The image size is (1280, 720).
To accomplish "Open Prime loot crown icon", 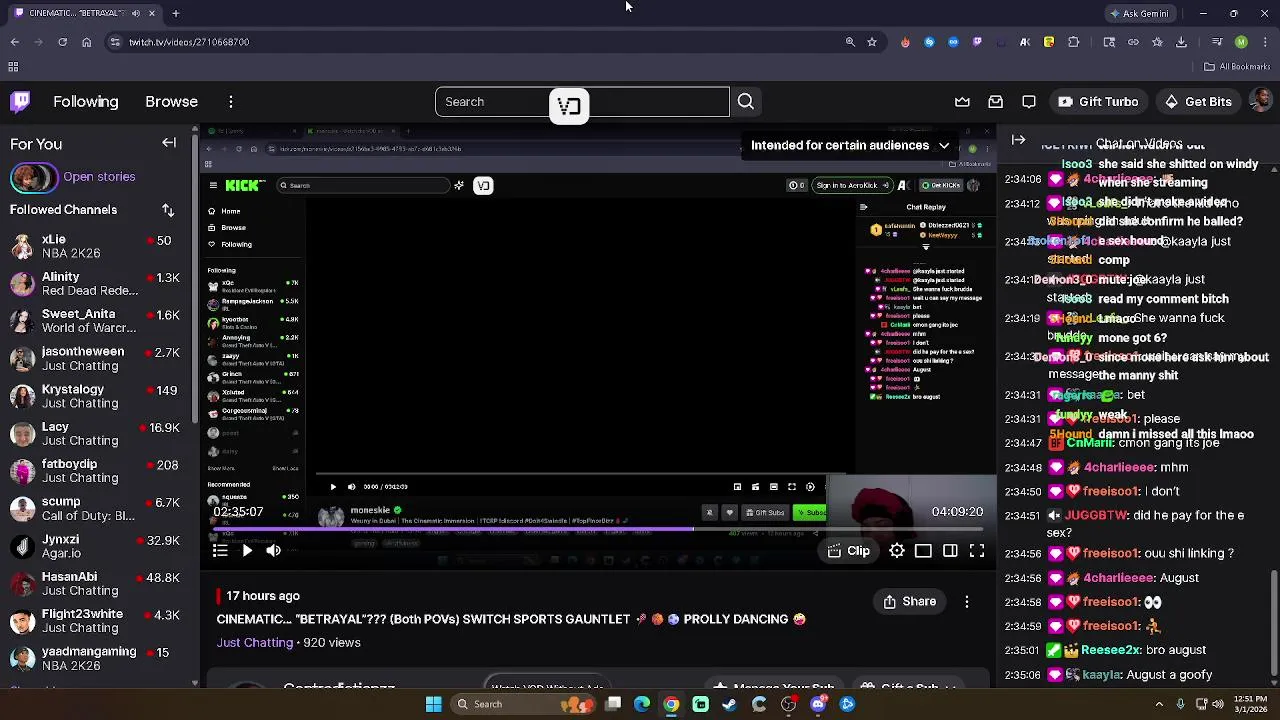I will pos(962,102).
